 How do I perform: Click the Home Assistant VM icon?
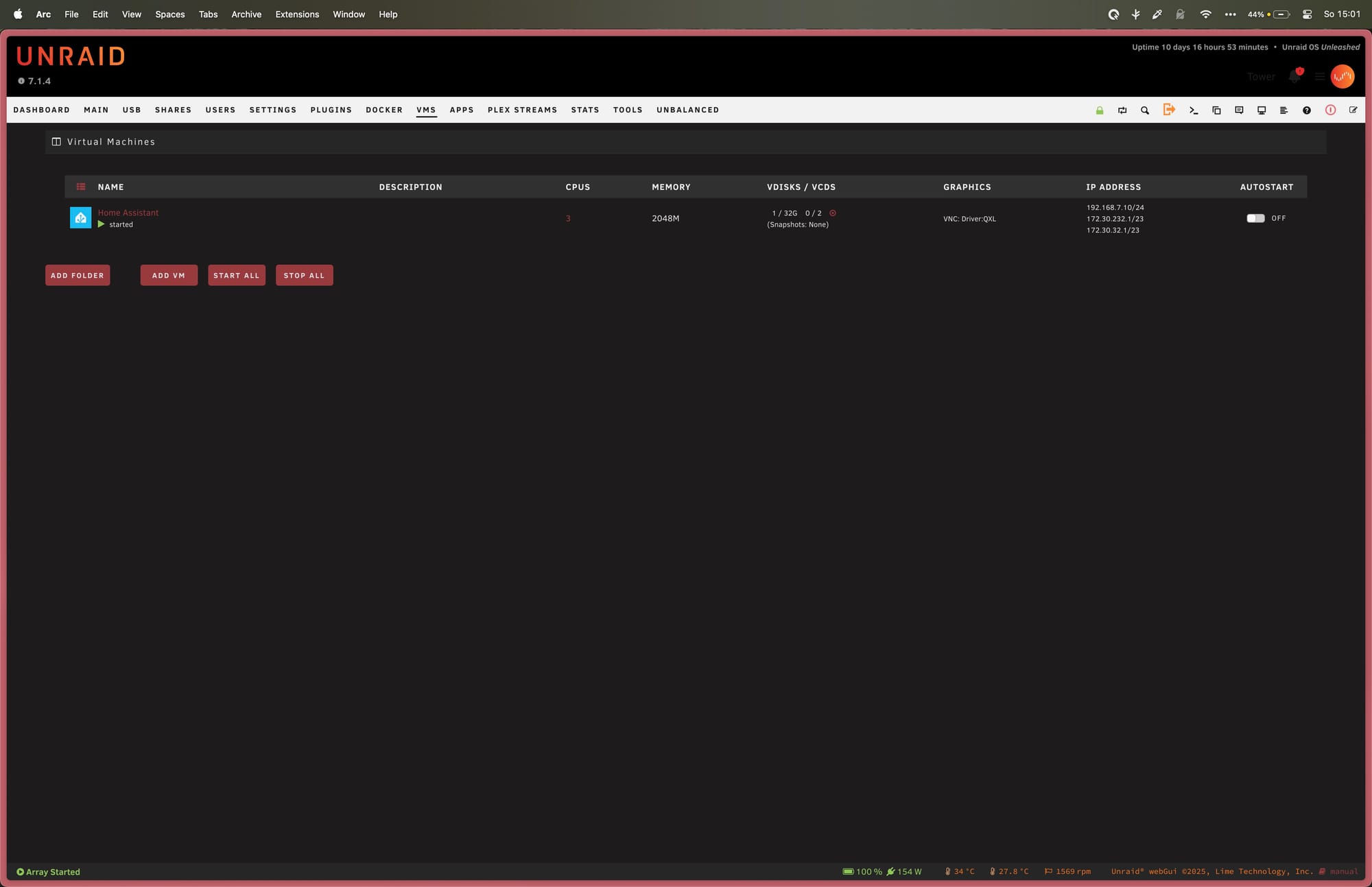point(80,217)
